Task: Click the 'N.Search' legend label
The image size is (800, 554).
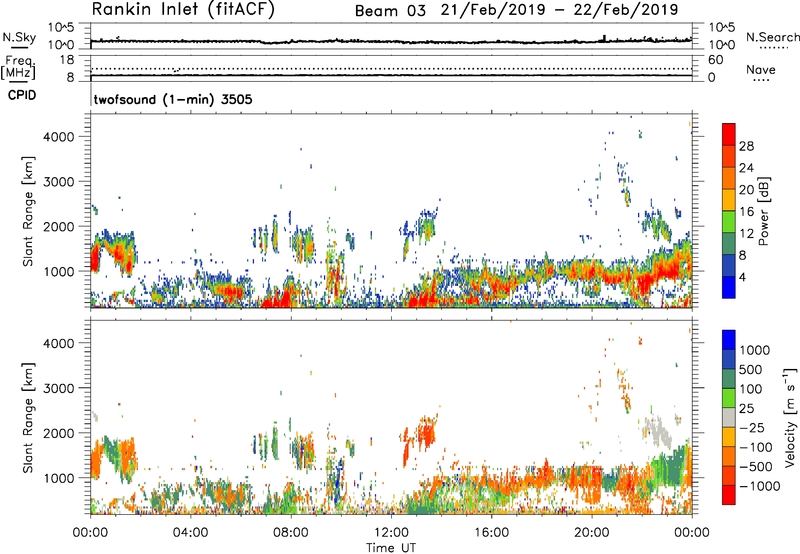Action: [772, 37]
